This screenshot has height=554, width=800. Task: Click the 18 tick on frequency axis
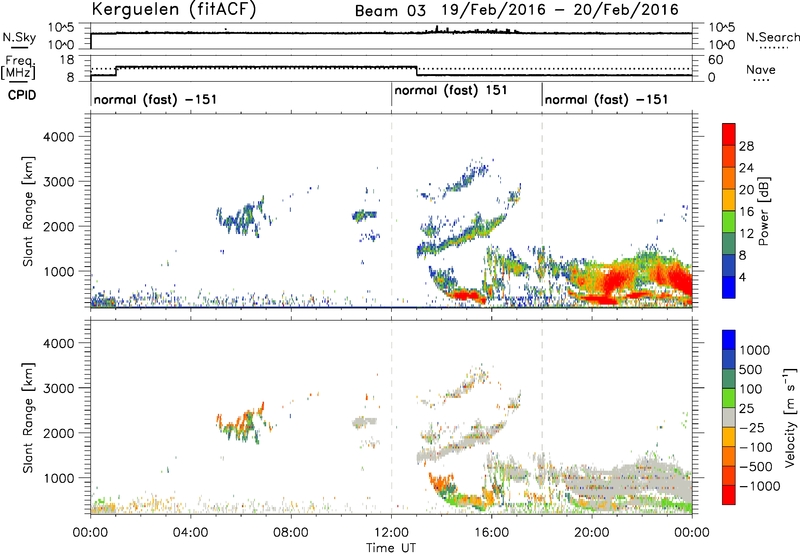point(66,60)
